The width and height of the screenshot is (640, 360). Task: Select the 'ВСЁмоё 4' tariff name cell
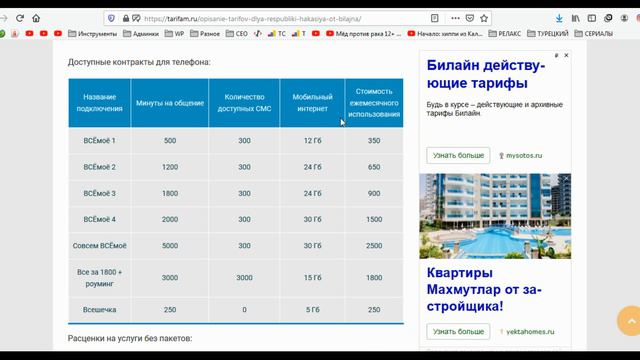point(100,220)
